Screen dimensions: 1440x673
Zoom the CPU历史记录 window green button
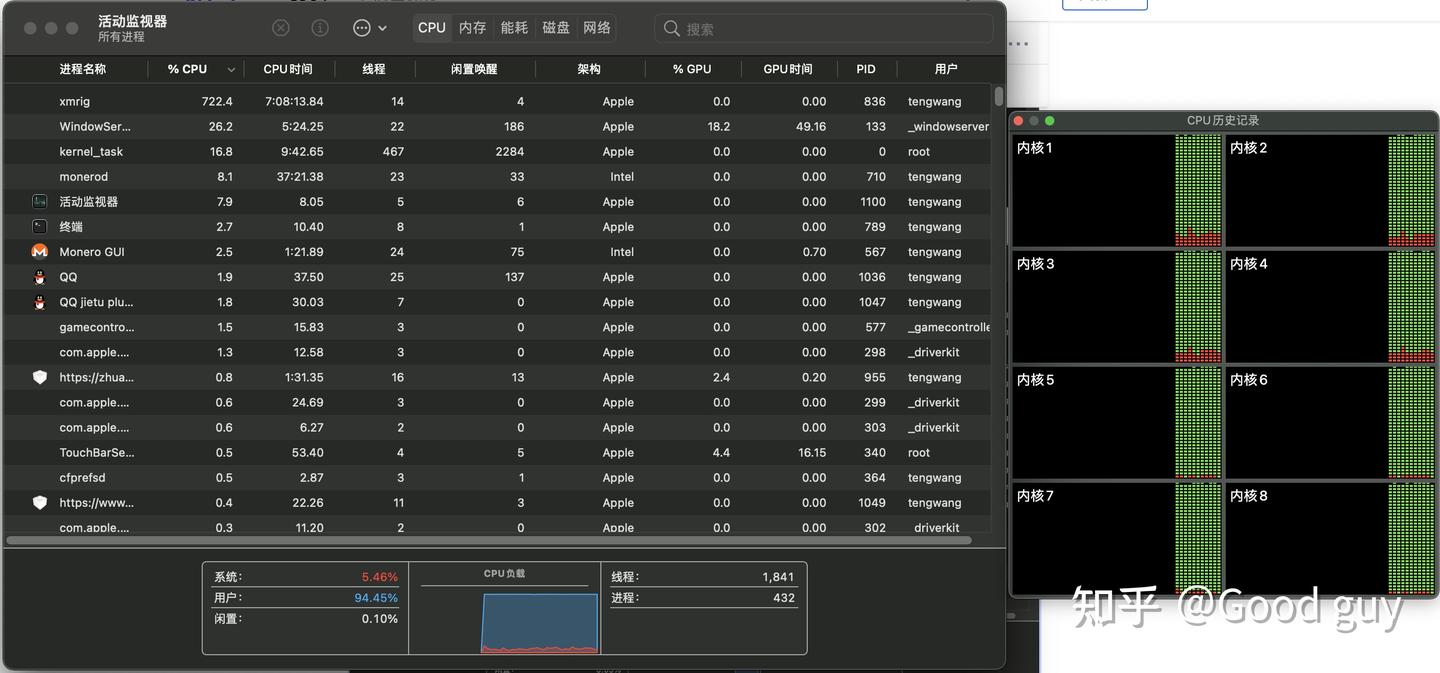click(x=1050, y=120)
